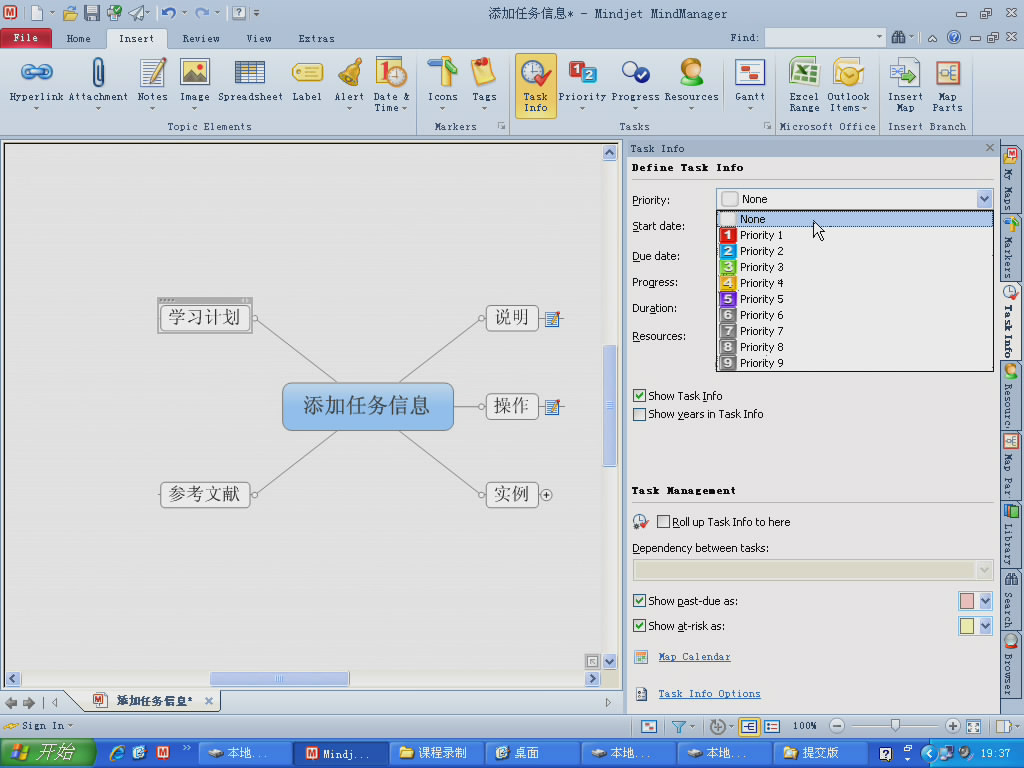
Task: Click the Windows 开始 start button
Action: 47,753
